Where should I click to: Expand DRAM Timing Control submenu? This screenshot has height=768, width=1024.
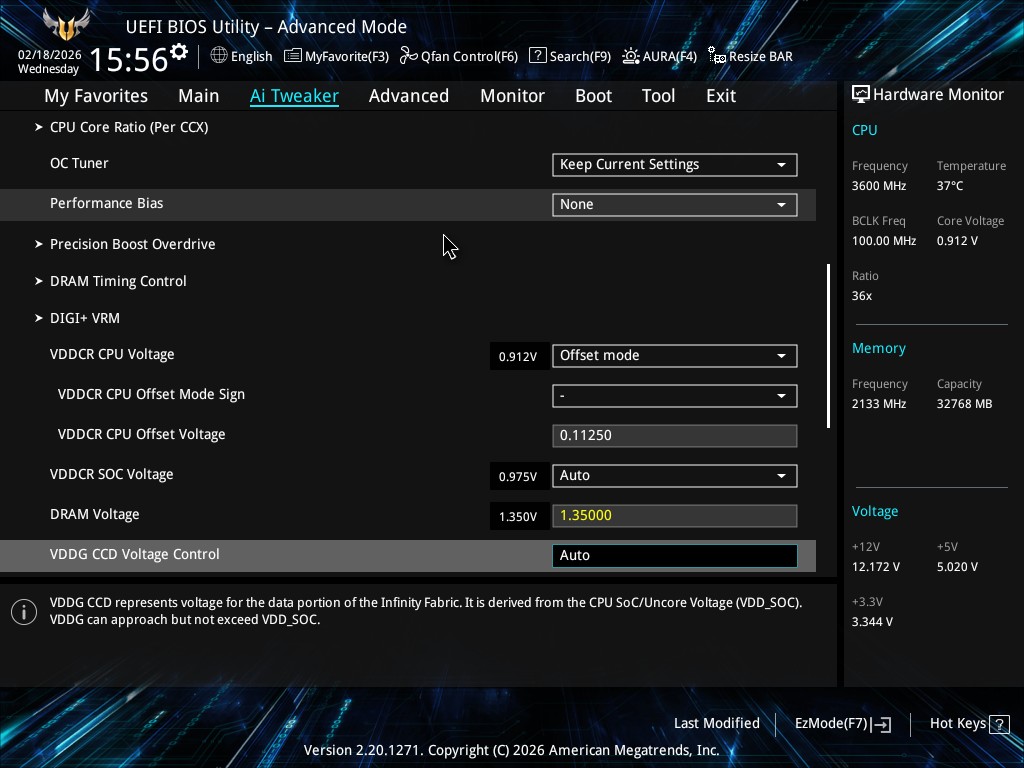tap(118, 281)
